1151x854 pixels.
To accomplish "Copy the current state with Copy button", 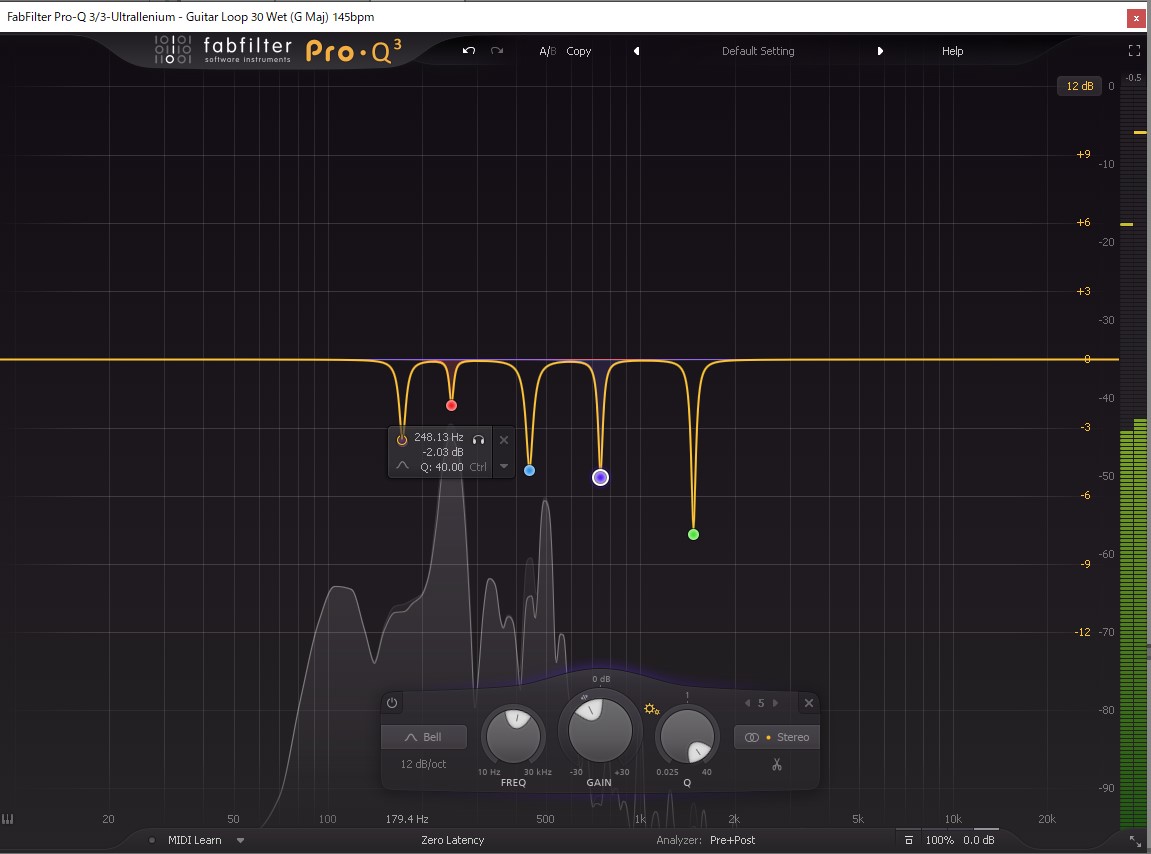I will pyautogui.click(x=578, y=51).
